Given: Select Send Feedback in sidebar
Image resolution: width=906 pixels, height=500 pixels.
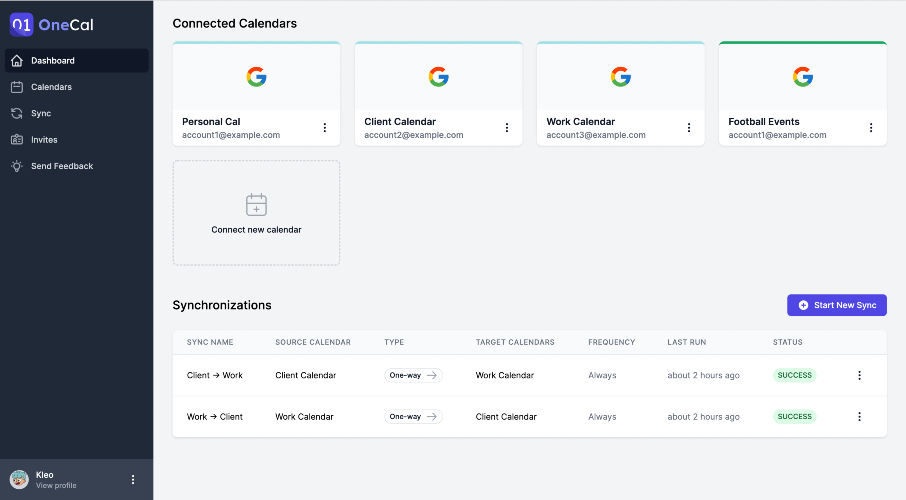Looking at the screenshot, I should [x=77, y=166].
